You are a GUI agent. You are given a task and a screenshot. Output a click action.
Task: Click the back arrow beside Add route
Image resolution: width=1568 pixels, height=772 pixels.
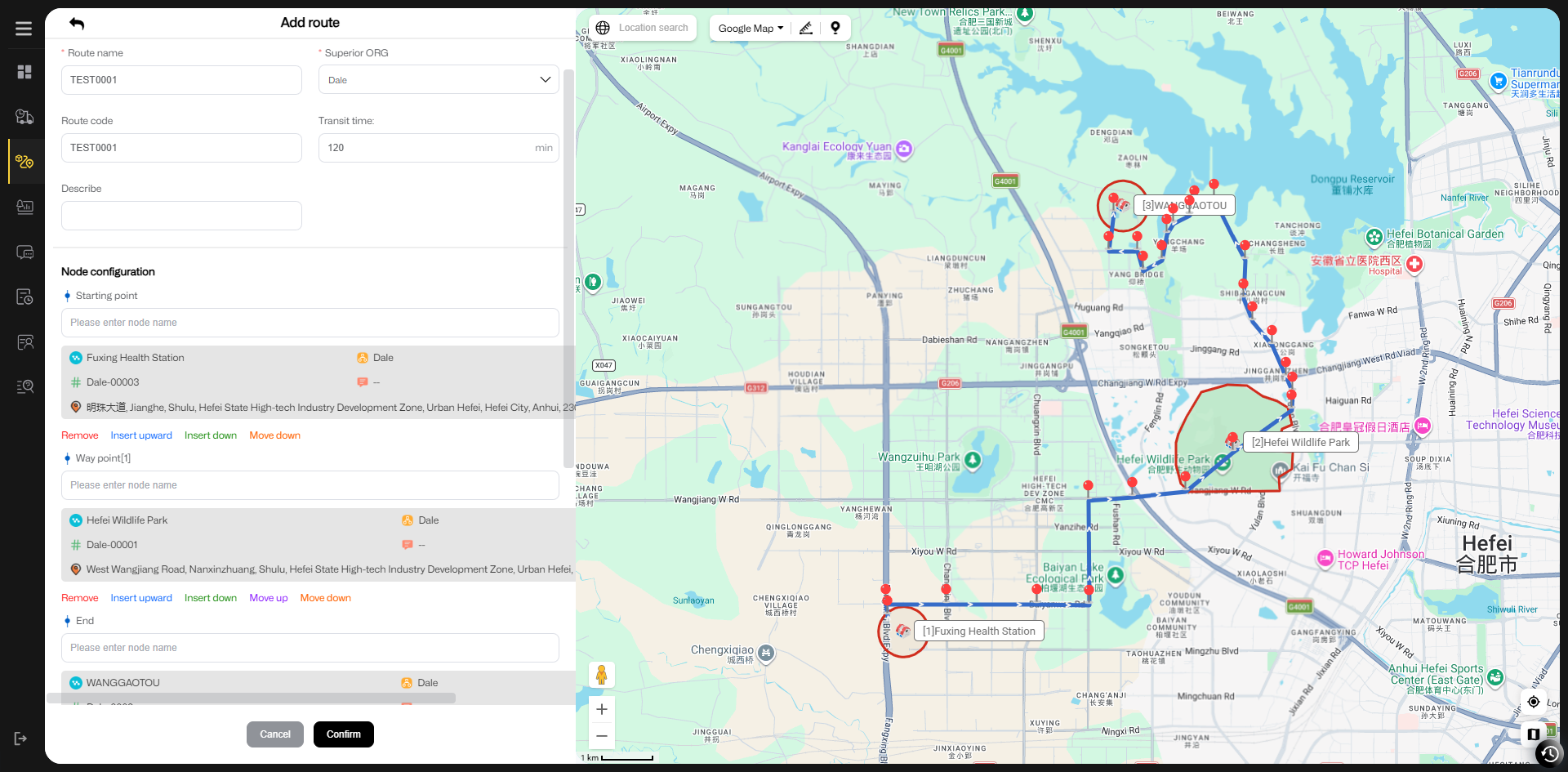coord(77,23)
